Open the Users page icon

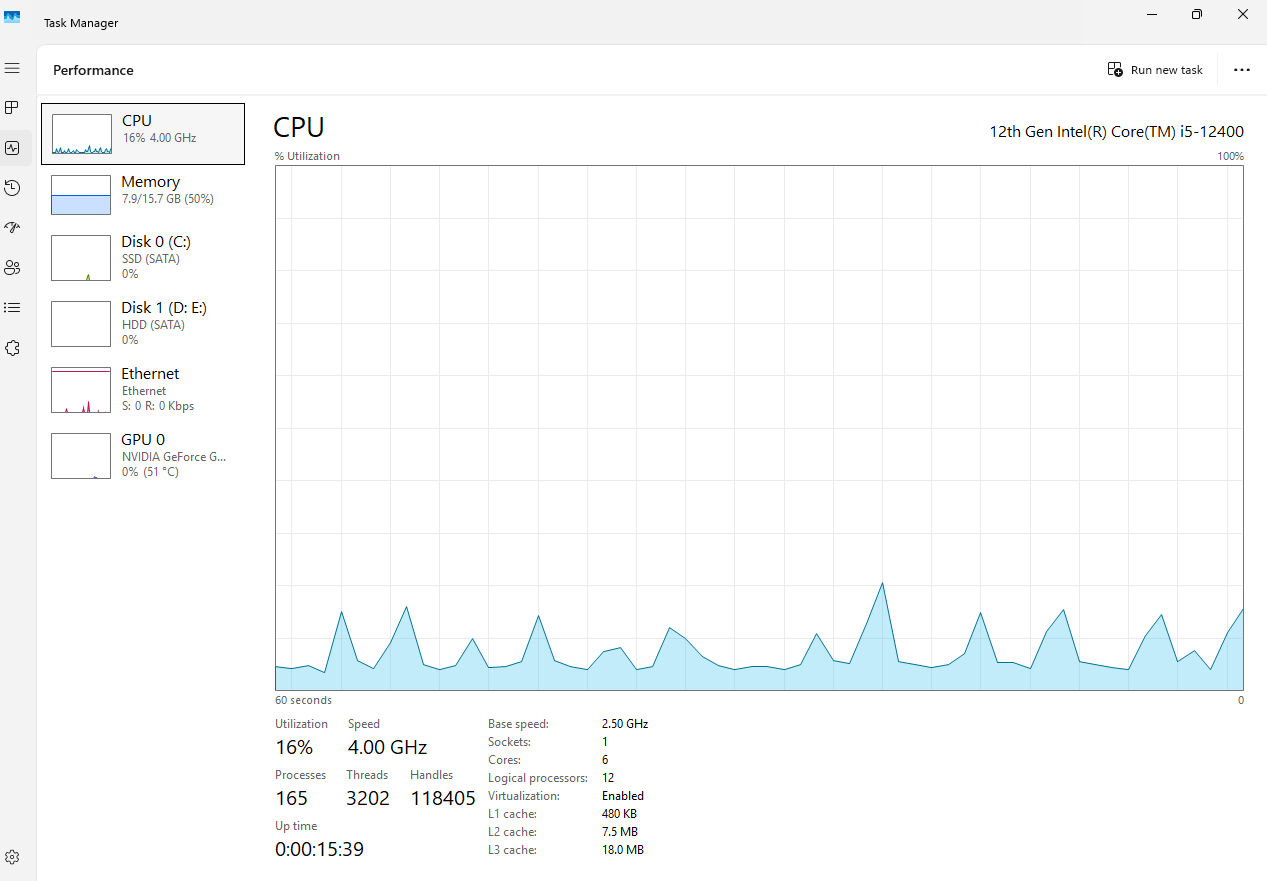12,267
